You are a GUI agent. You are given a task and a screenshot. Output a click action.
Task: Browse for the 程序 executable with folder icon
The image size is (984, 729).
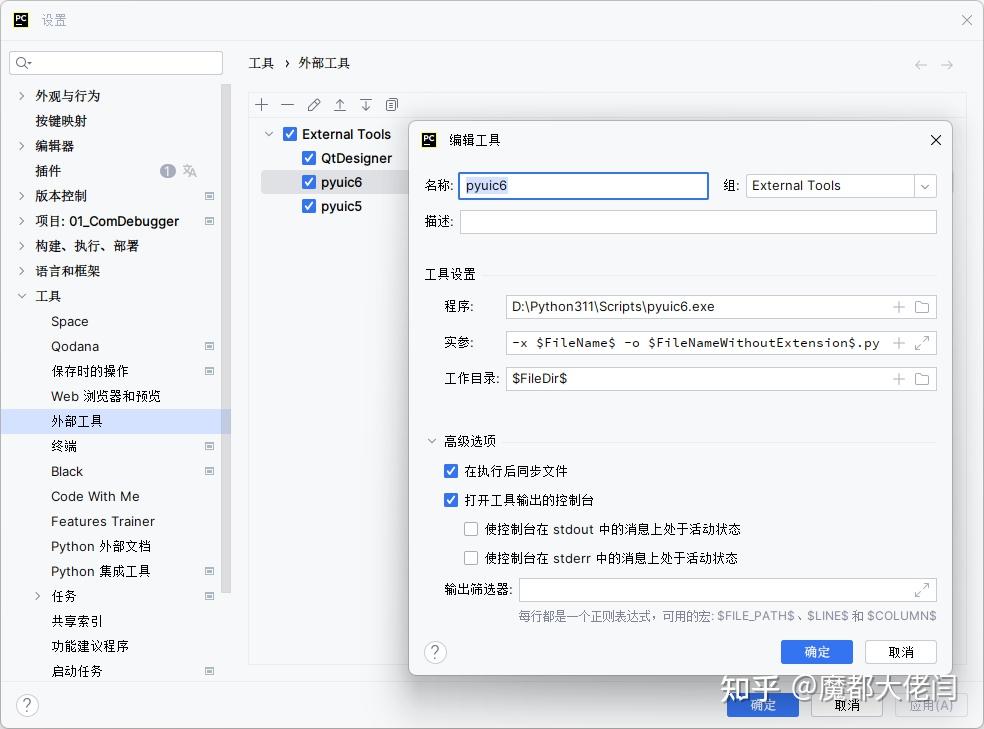(x=922, y=307)
